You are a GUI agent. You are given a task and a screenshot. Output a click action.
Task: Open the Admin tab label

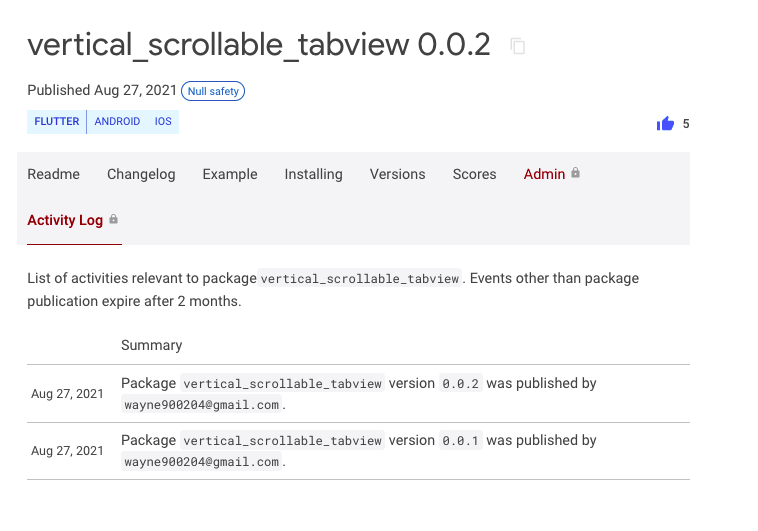[544, 174]
